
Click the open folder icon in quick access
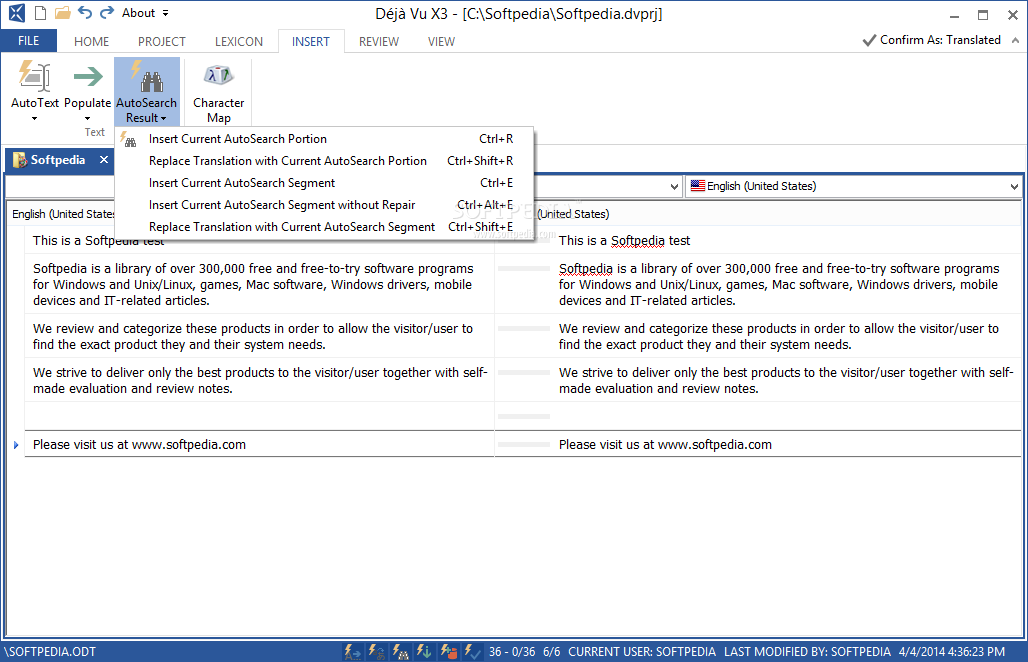click(x=62, y=13)
